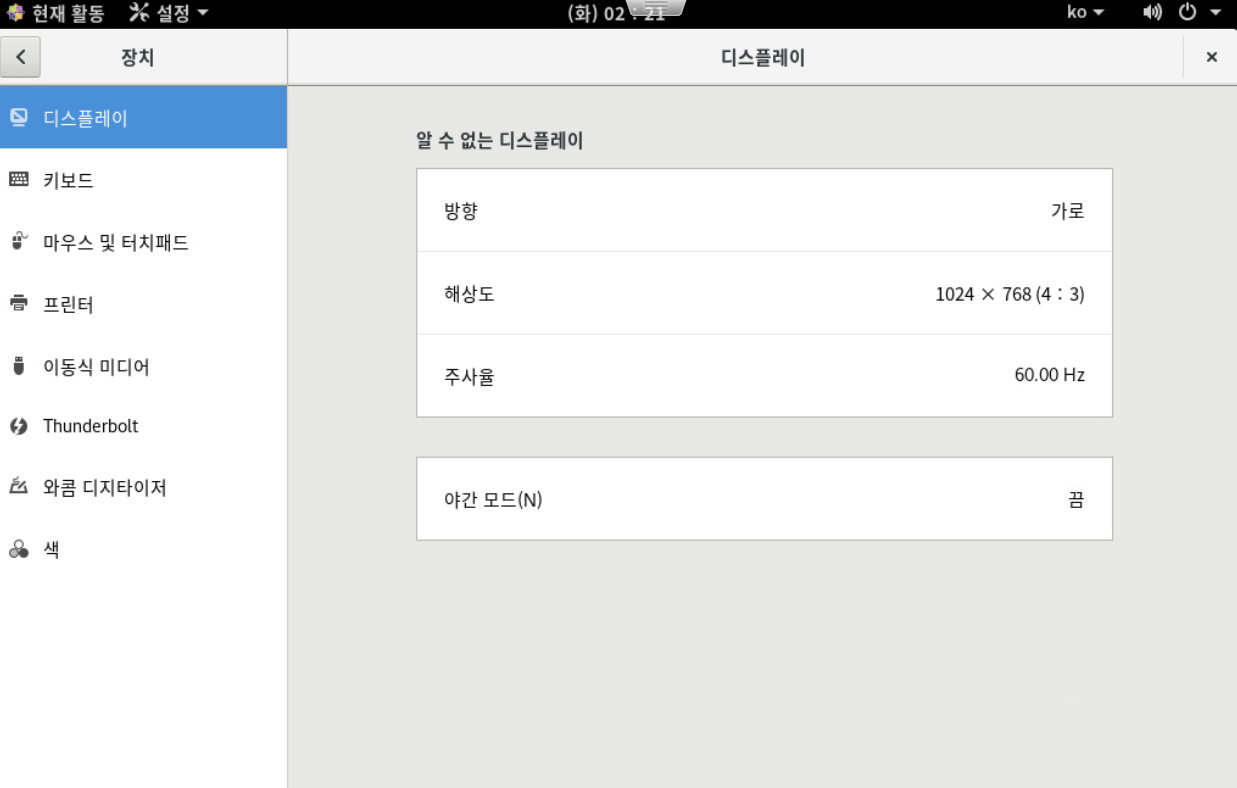Screen dimensions: 1237x788
Task: Select 이동식 미디어 in the sidebar
Action: click(143, 366)
